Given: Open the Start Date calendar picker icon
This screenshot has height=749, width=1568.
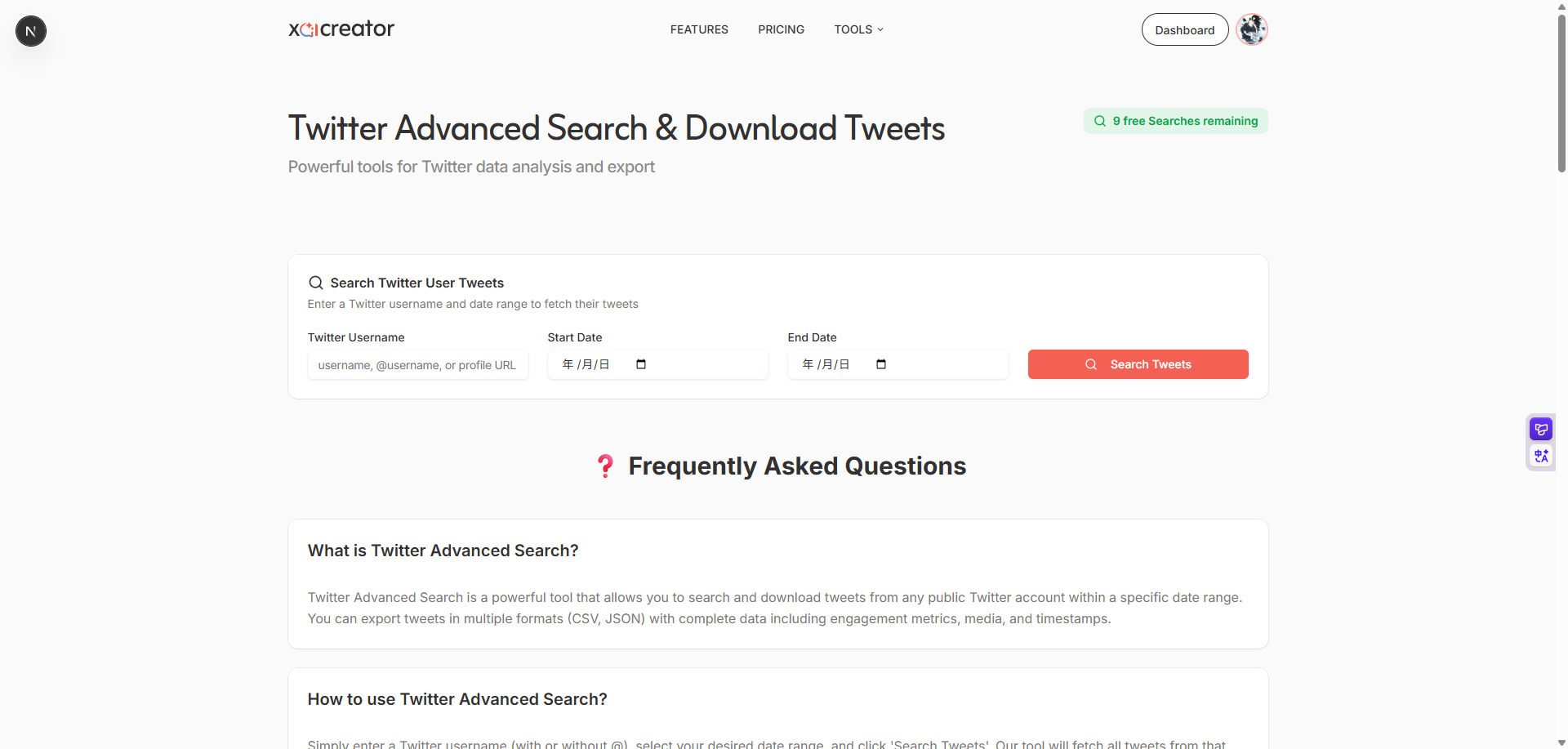Looking at the screenshot, I should coord(641,364).
